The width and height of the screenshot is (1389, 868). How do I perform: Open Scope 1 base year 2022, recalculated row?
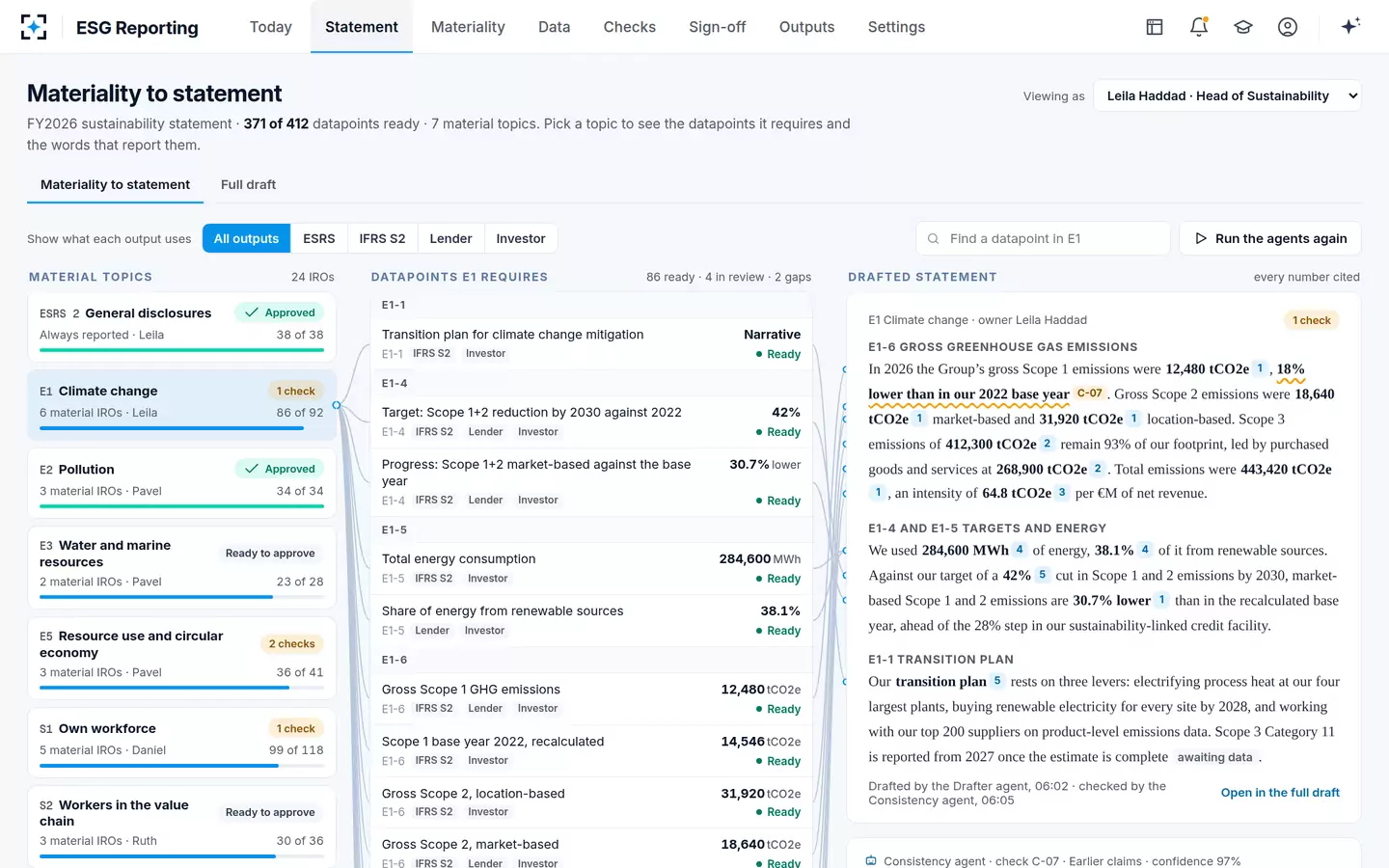[x=590, y=750]
